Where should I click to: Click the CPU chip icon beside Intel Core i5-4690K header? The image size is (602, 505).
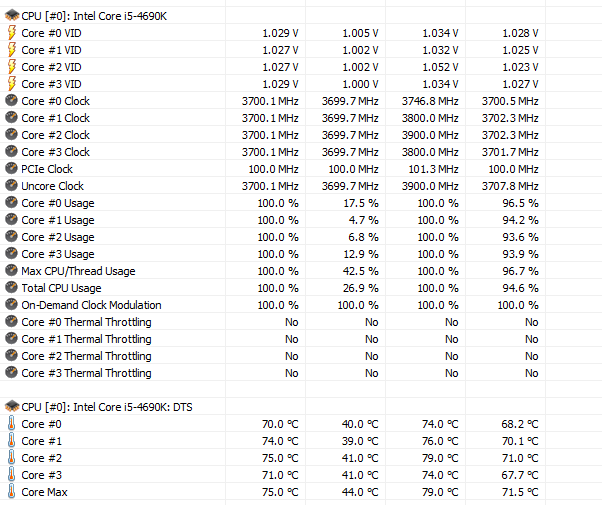coord(12,16)
